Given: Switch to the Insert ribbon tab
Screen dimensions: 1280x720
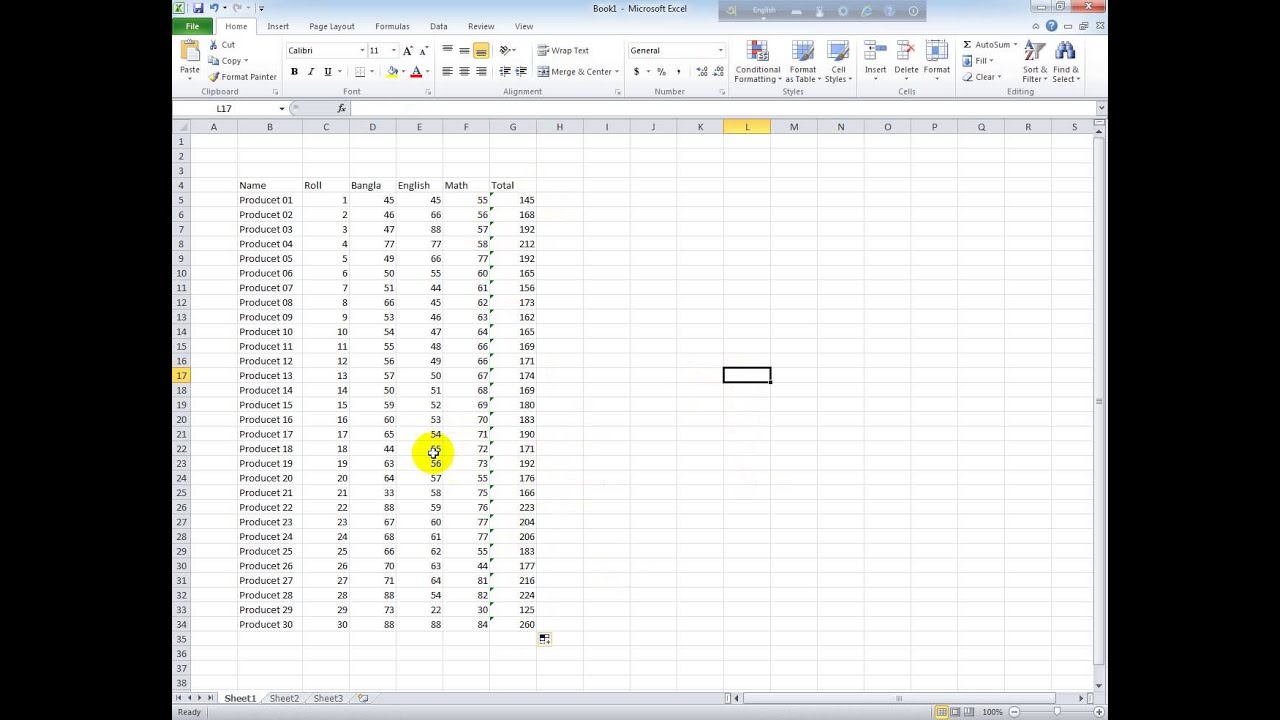Looking at the screenshot, I should point(278,26).
